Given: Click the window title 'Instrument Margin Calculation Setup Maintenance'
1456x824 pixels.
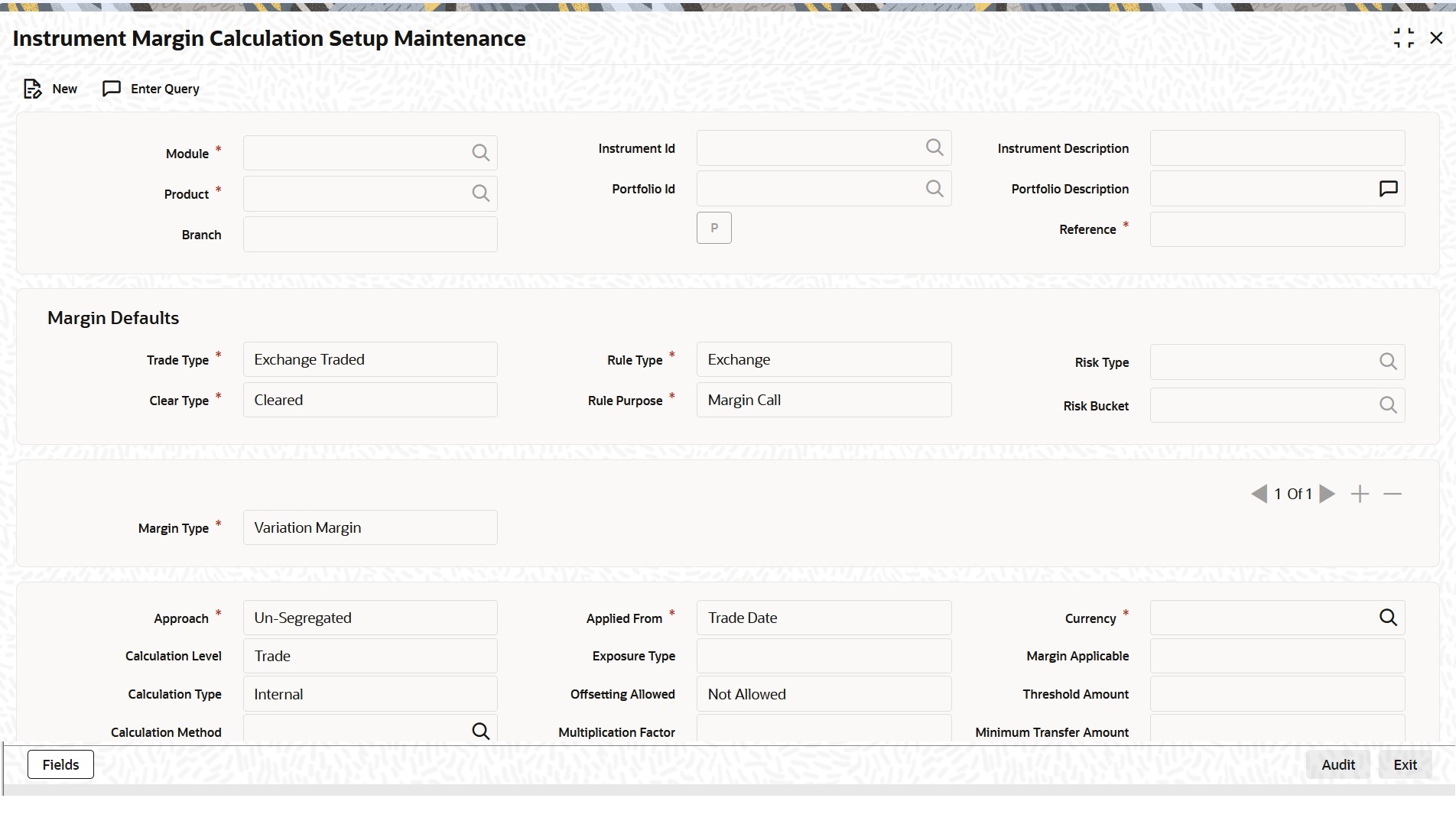Looking at the screenshot, I should [269, 39].
